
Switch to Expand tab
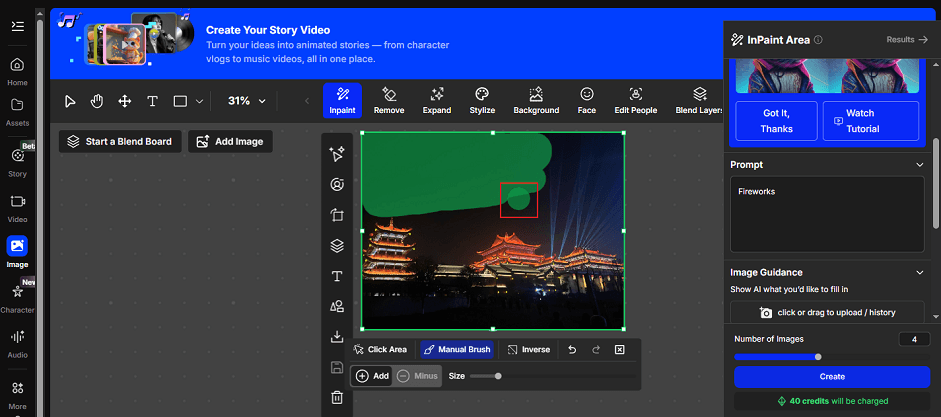(x=436, y=100)
